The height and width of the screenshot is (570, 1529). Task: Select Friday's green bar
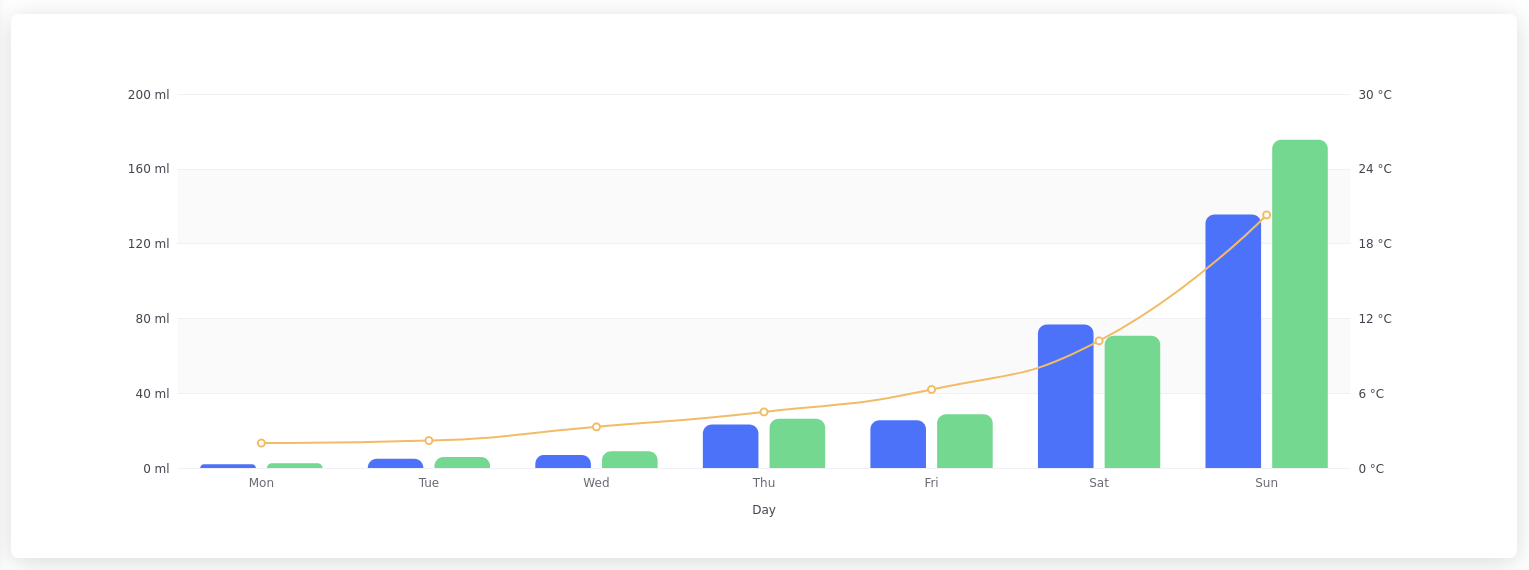point(964,442)
